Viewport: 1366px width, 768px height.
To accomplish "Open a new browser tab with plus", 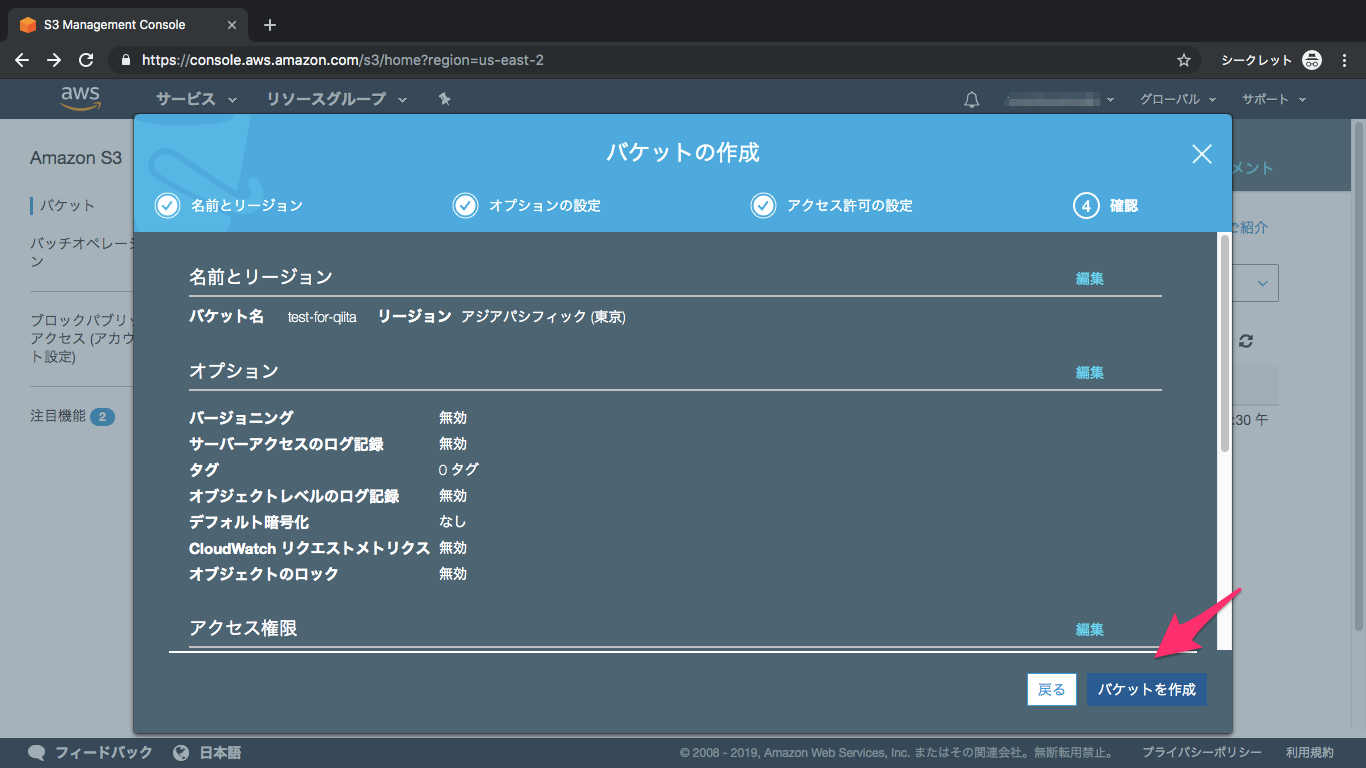I will point(270,25).
